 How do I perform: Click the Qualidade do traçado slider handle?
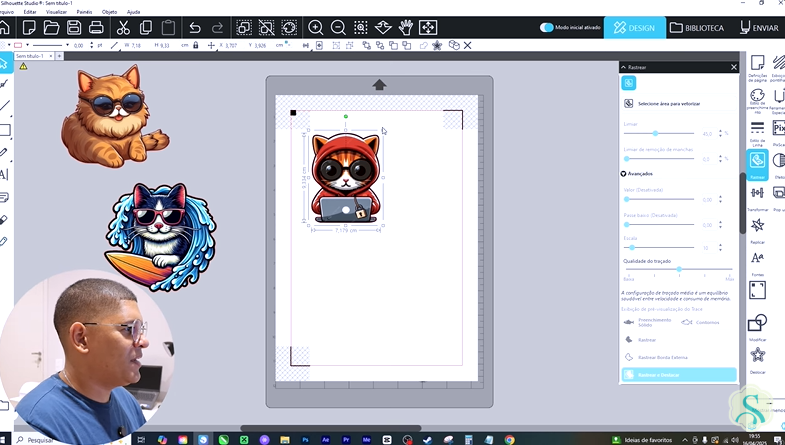point(679,269)
